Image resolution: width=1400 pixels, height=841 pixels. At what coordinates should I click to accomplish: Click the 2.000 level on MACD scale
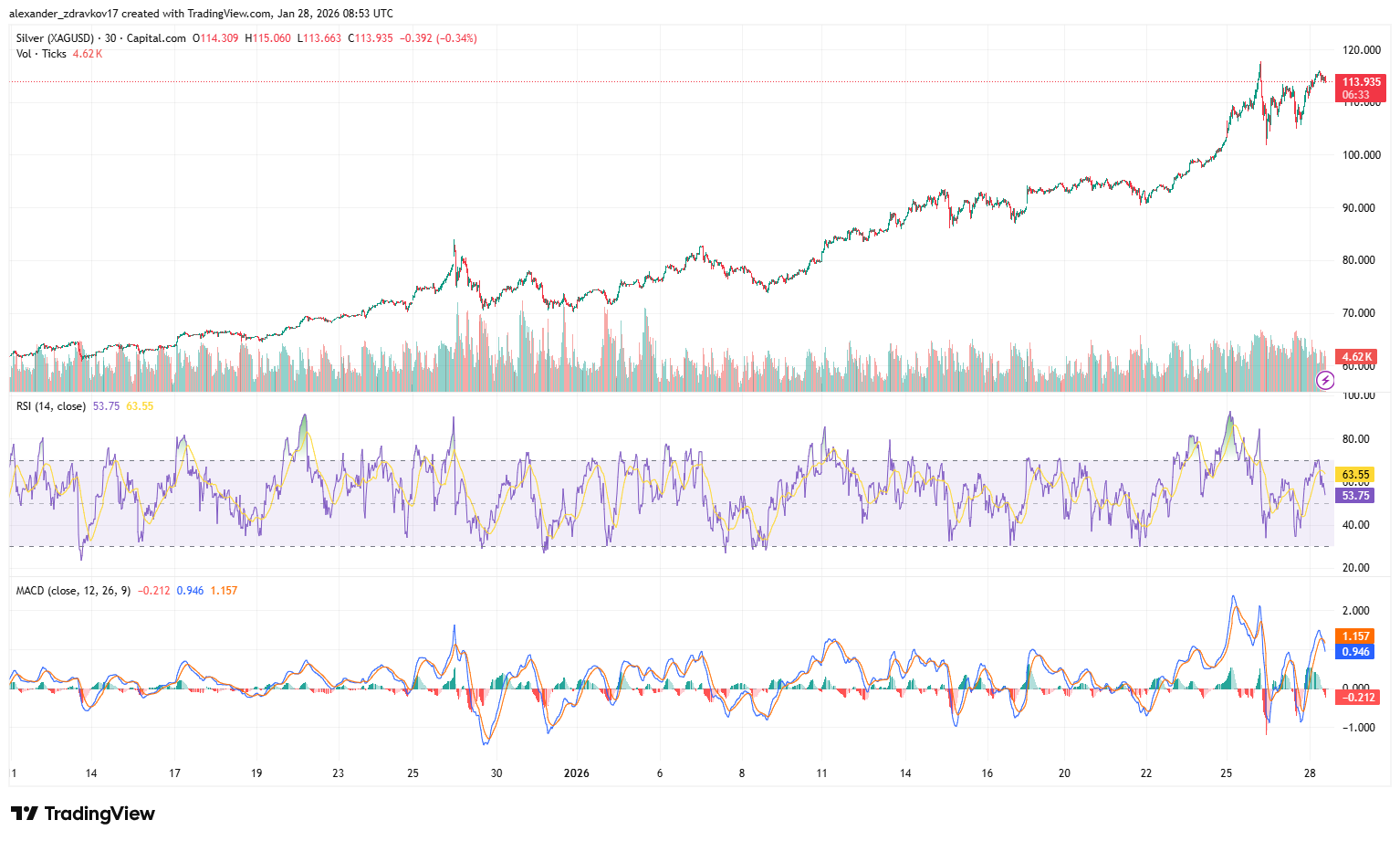(x=1355, y=611)
